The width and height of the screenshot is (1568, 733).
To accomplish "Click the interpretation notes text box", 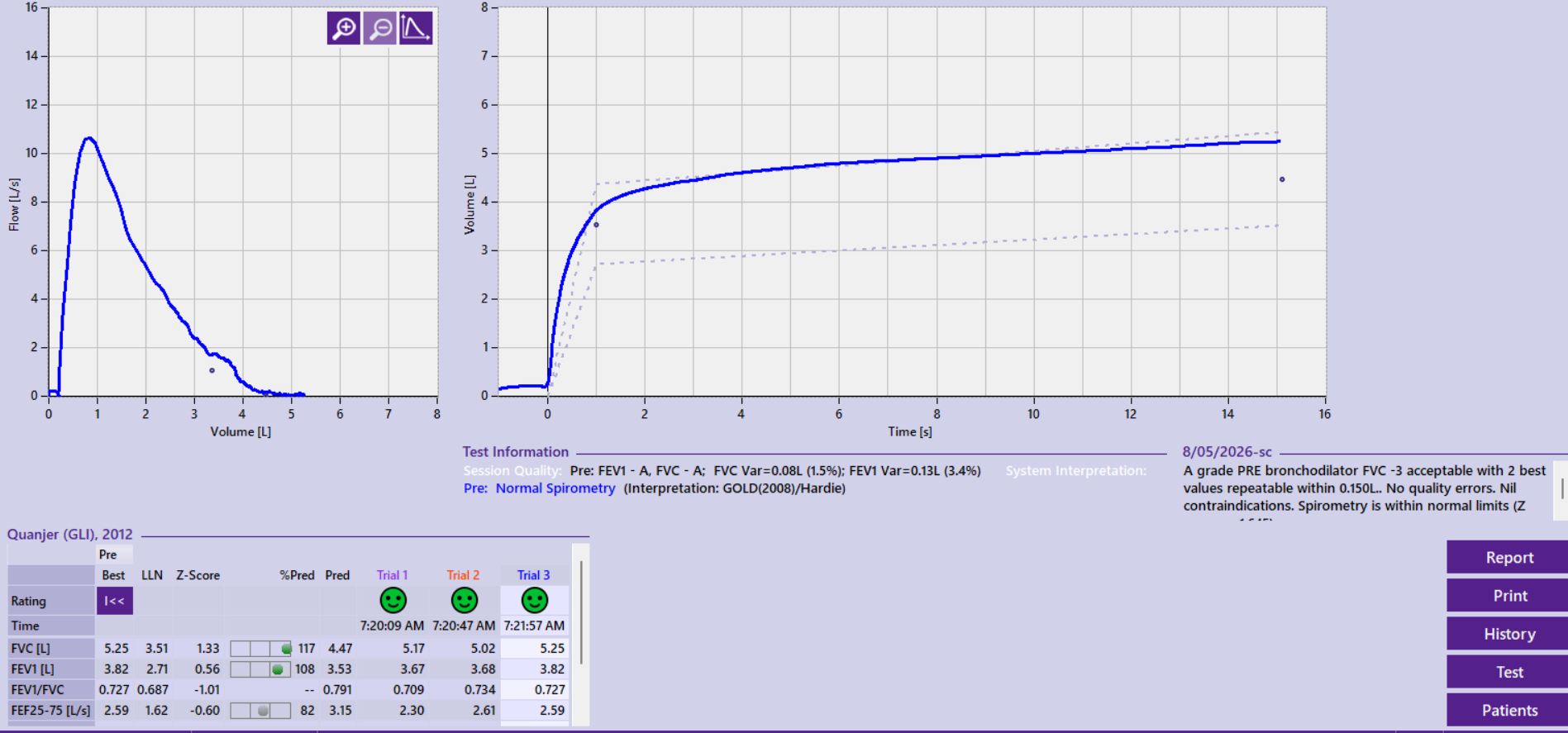I will coord(1367,491).
